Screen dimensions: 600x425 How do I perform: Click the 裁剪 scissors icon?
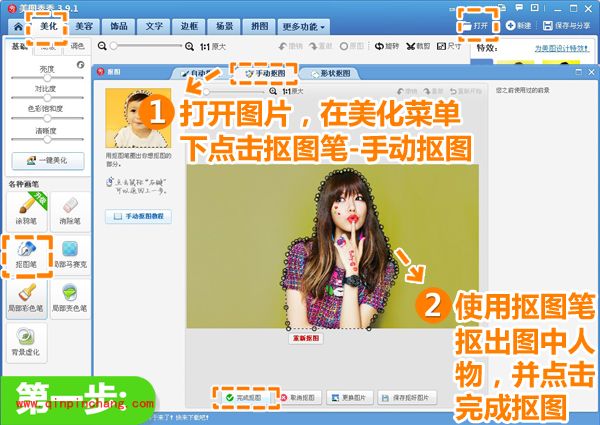click(x=411, y=46)
